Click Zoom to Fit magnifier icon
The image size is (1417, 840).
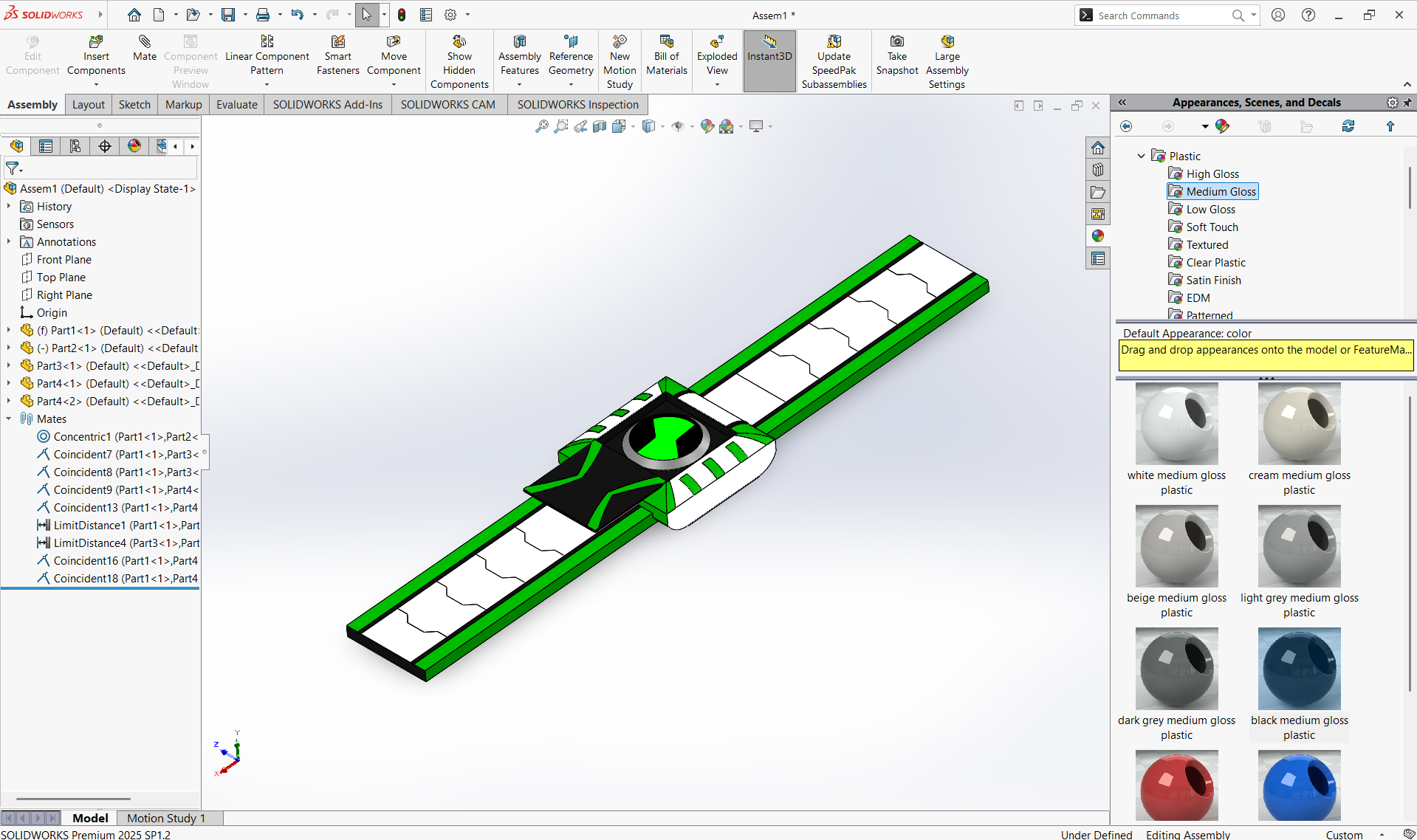[541, 126]
